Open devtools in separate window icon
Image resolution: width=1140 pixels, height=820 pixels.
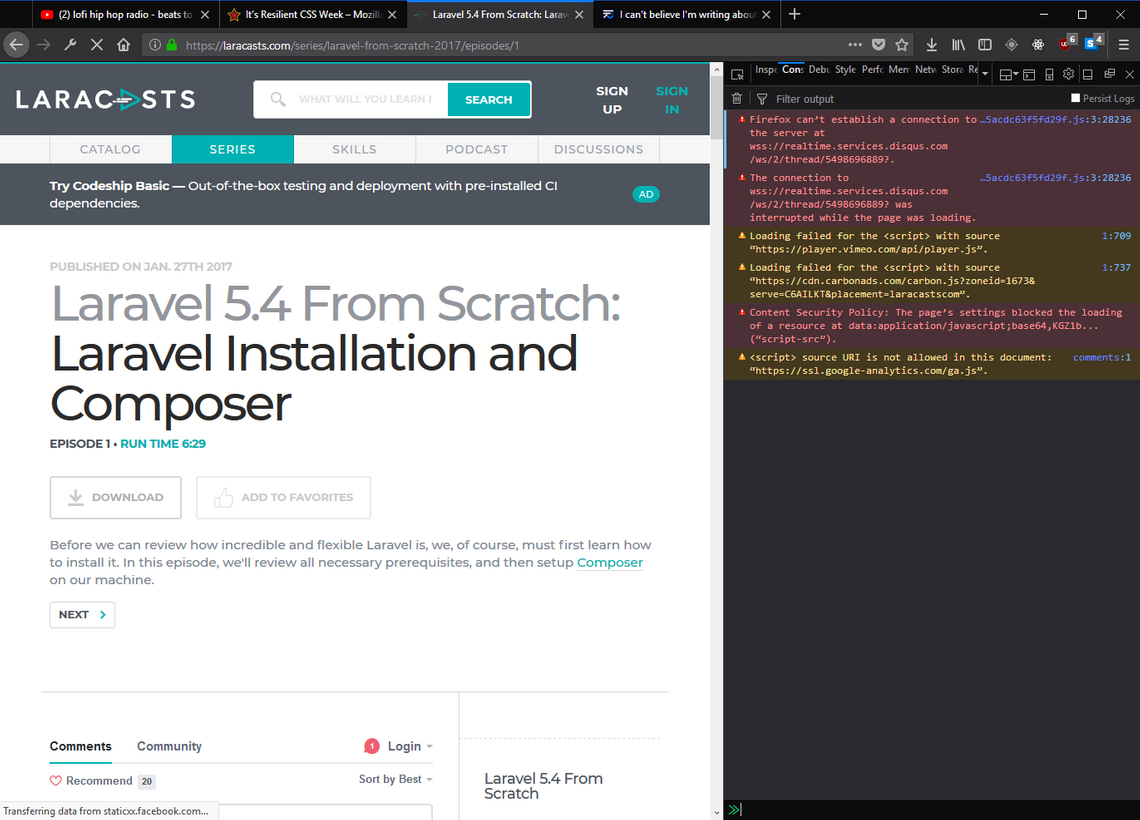[x=1109, y=74]
